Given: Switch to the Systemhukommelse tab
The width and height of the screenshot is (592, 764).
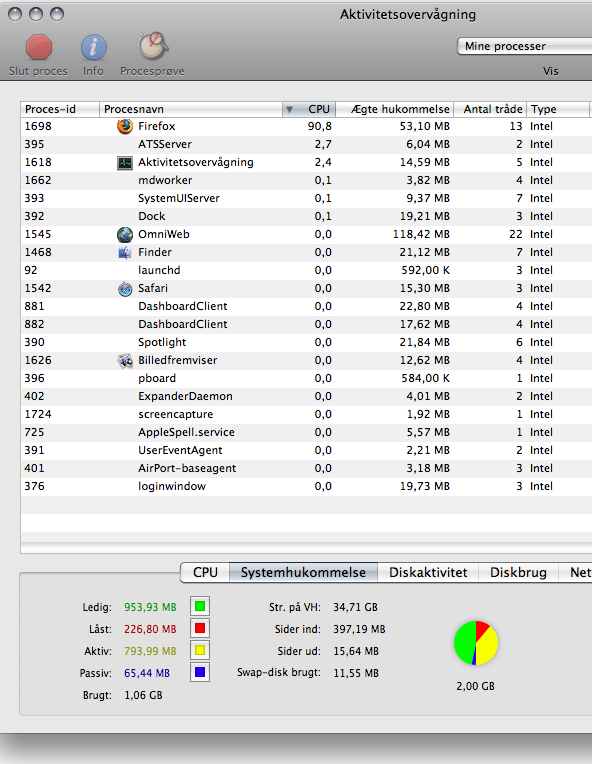Looking at the screenshot, I should pyautogui.click(x=303, y=573).
